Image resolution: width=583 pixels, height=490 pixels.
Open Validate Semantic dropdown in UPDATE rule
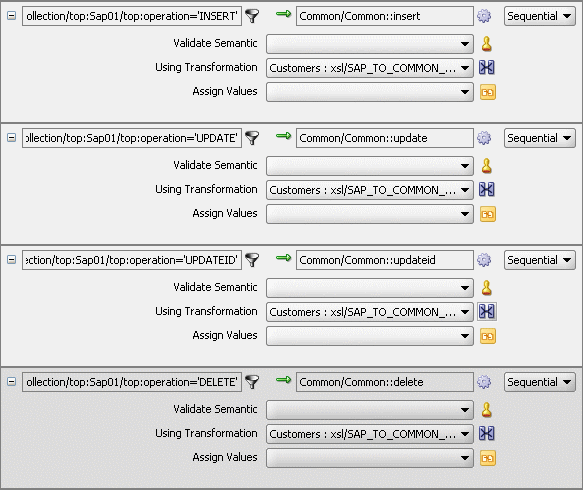click(x=370, y=166)
